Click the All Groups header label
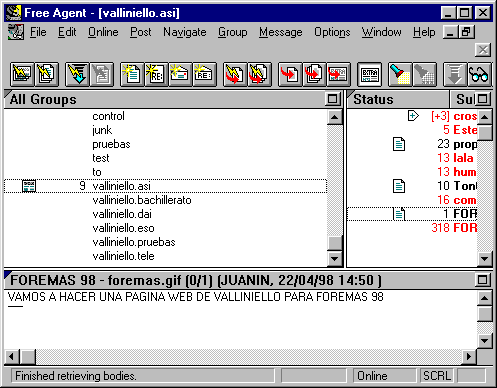 coord(43,99)
